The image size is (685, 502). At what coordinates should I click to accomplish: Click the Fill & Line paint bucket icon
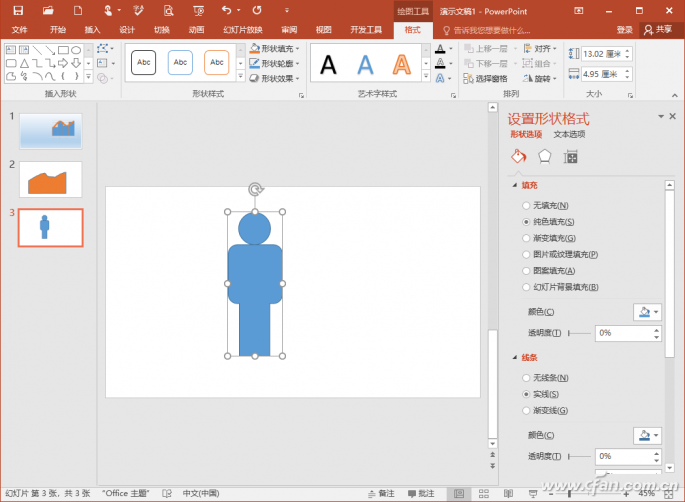[518, 156]
